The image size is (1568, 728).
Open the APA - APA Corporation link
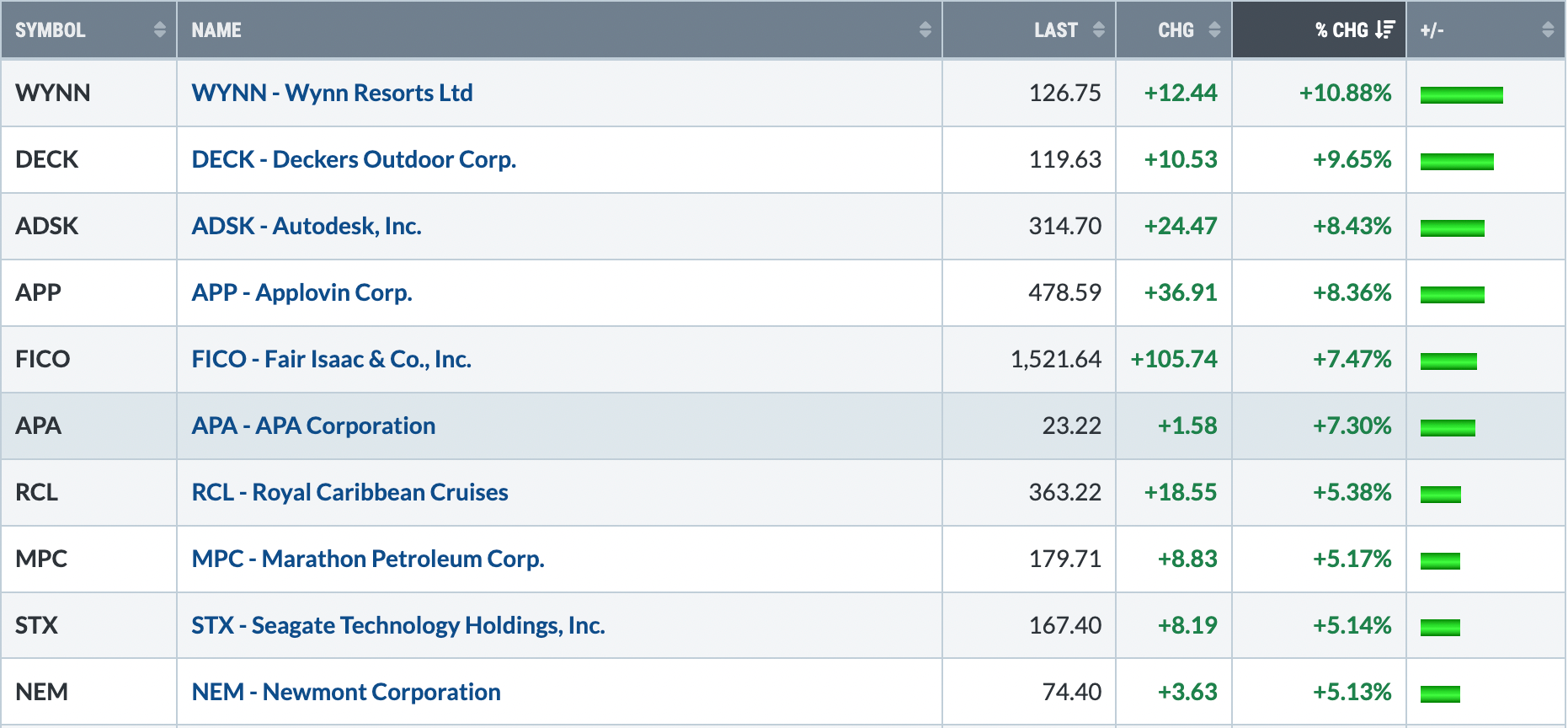pyautogui.click(x=313, y=426)
